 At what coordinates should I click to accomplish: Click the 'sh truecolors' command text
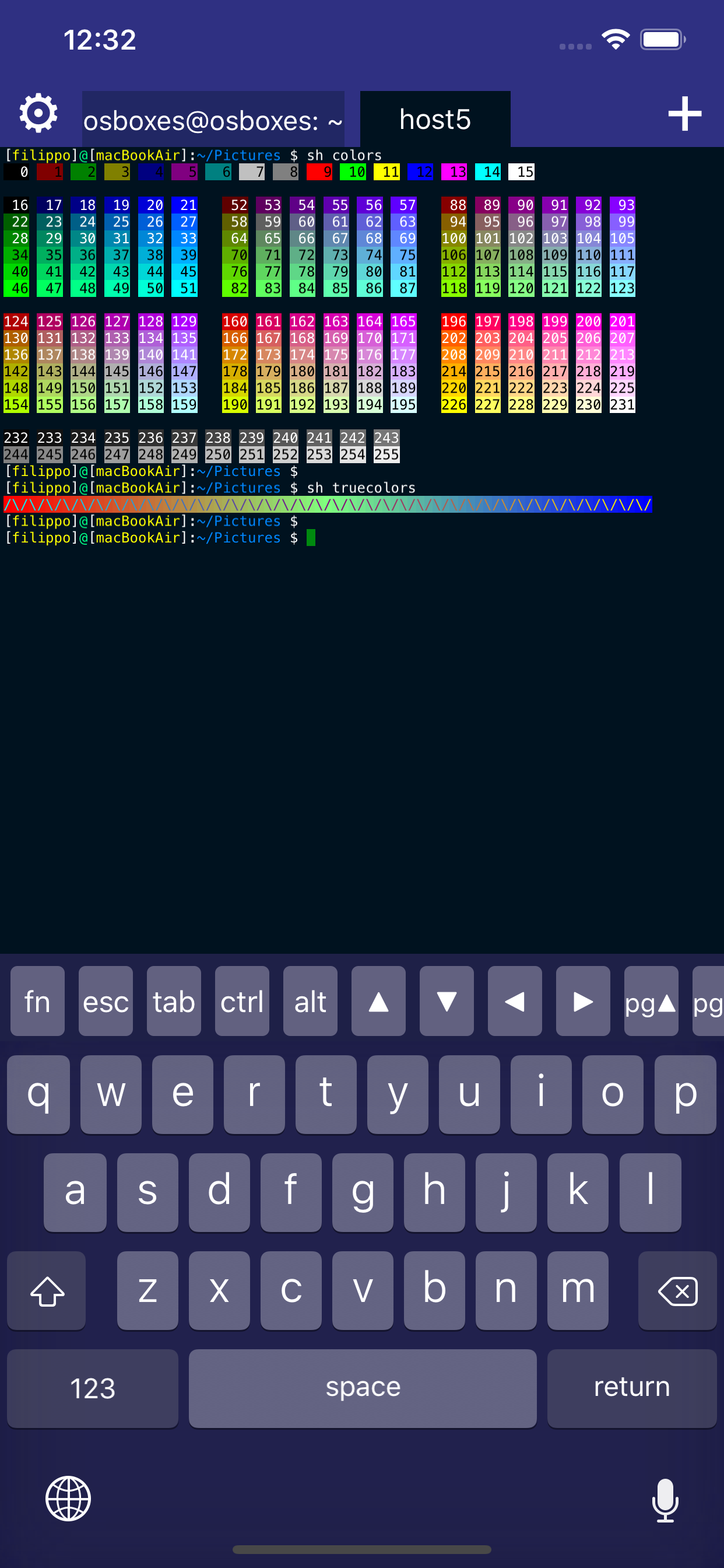pyautogui.click(x=361, y=488)
